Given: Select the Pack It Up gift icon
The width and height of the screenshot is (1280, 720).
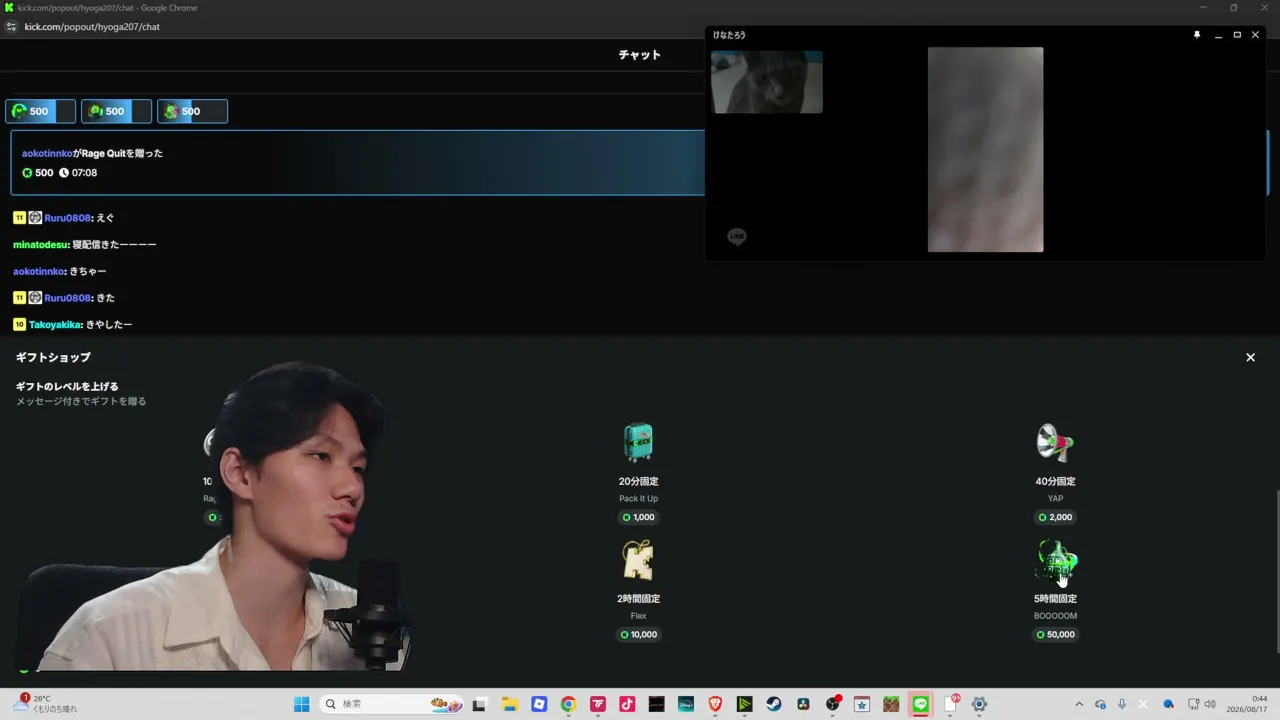Looking at the screenshot, I should pyautogui.click(x=638, y=442).
